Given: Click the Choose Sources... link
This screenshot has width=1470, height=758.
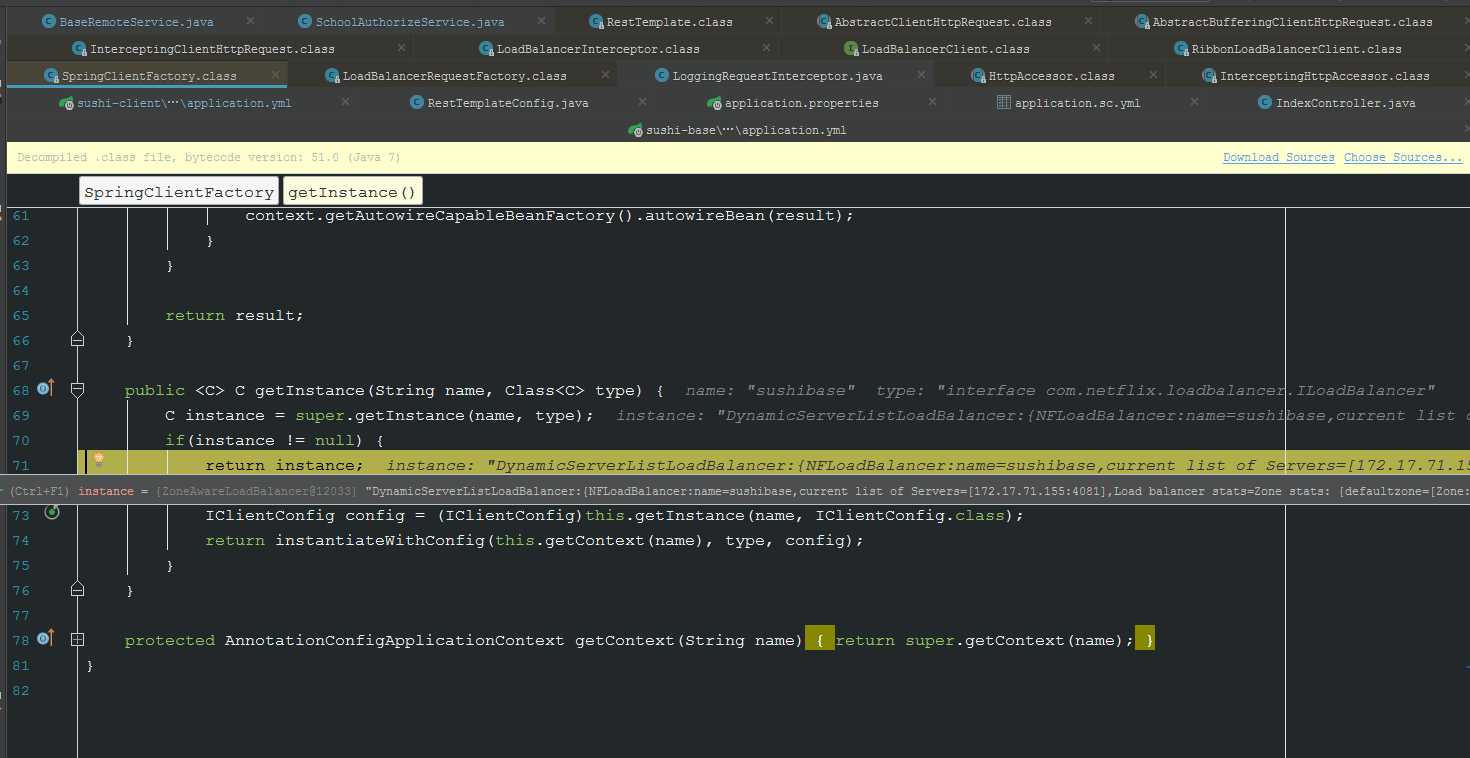Looking at the screenshot, I should pyautogui.click(x=1403, y=157).
